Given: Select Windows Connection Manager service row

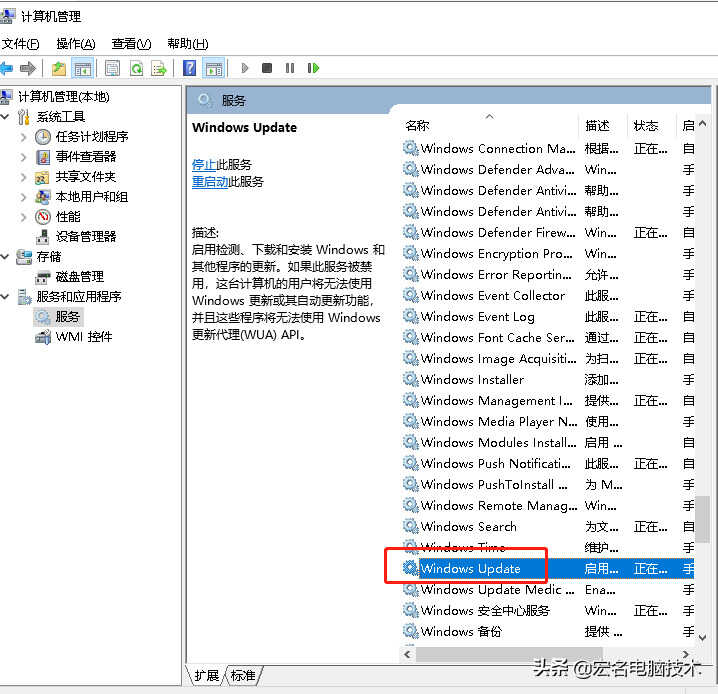Looking at the screenshot, I should (x=548, y=149).
